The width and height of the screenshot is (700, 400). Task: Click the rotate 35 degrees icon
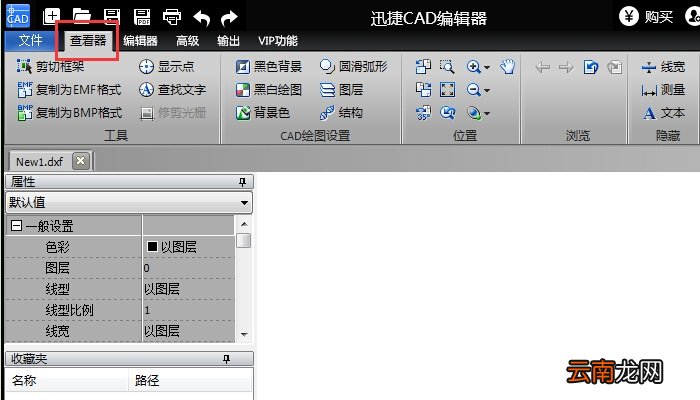423,113
